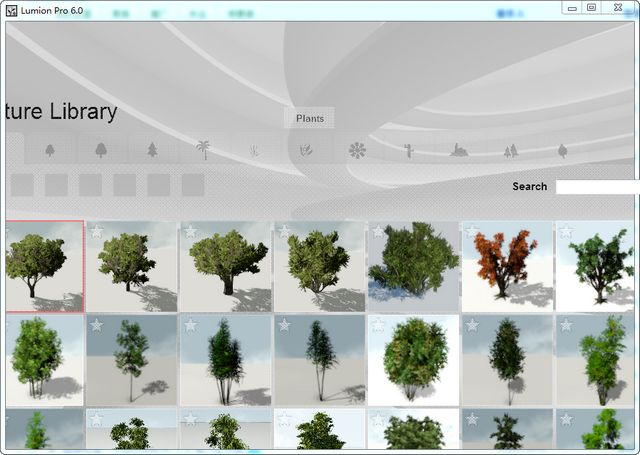Choose the first tree thumbnail in second row

coord(43,360)
